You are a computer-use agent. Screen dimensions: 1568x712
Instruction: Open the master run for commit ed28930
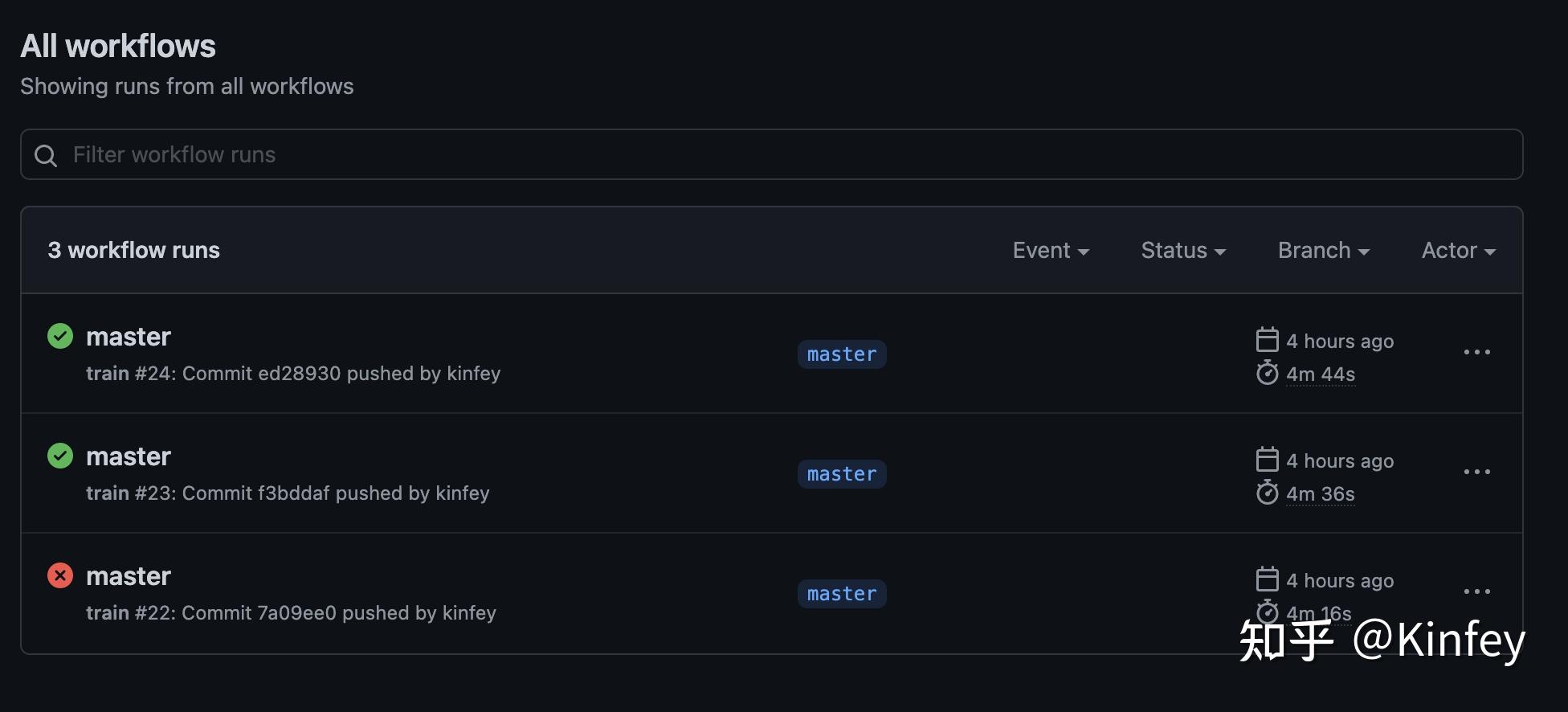point(129,337)
